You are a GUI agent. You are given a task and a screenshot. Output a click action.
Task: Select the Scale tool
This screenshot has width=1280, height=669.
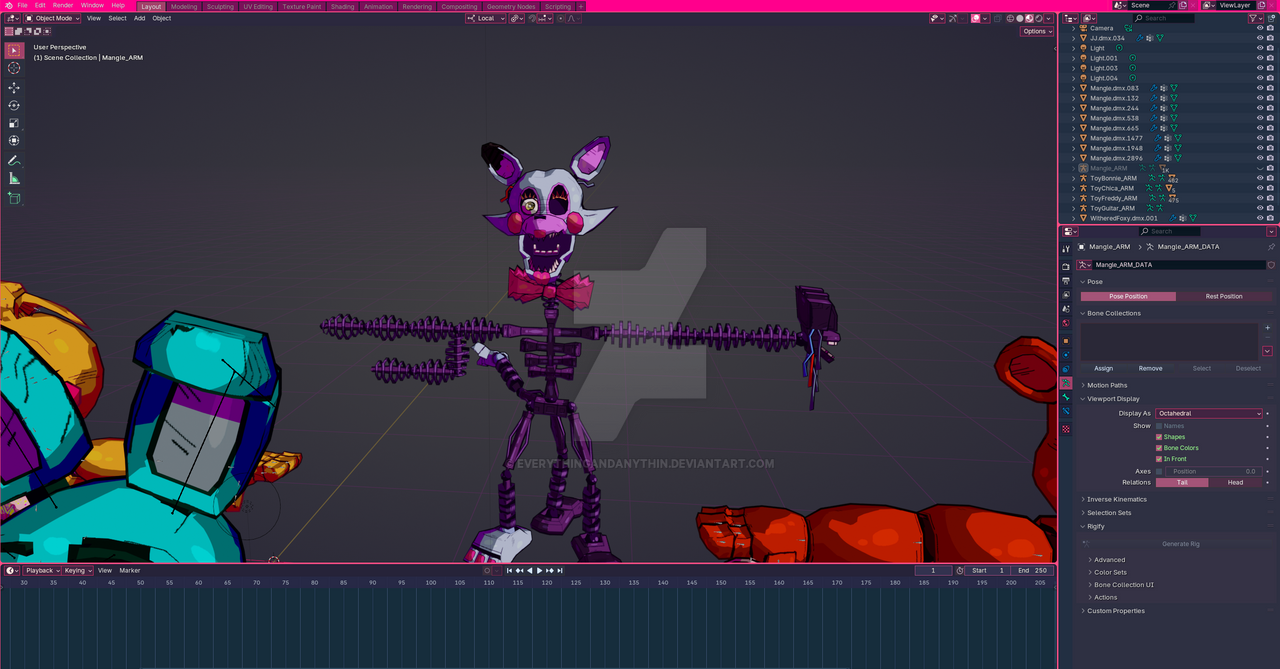(14, 123)
